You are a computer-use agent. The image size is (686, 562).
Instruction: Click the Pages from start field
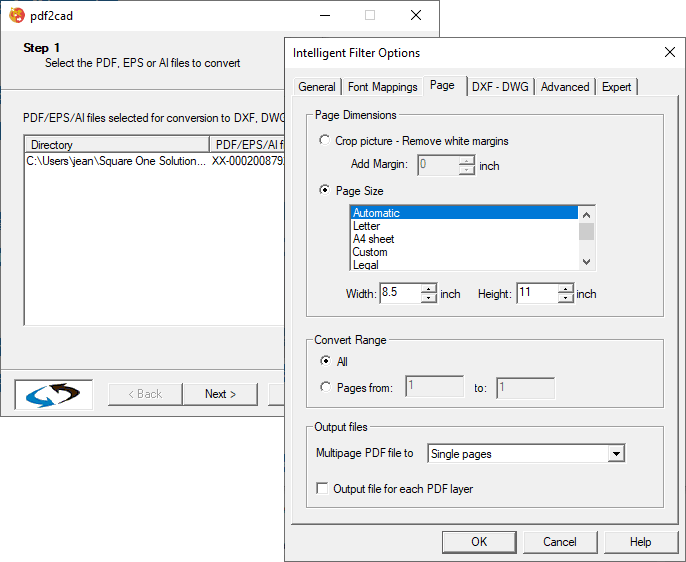coord(435,387)
